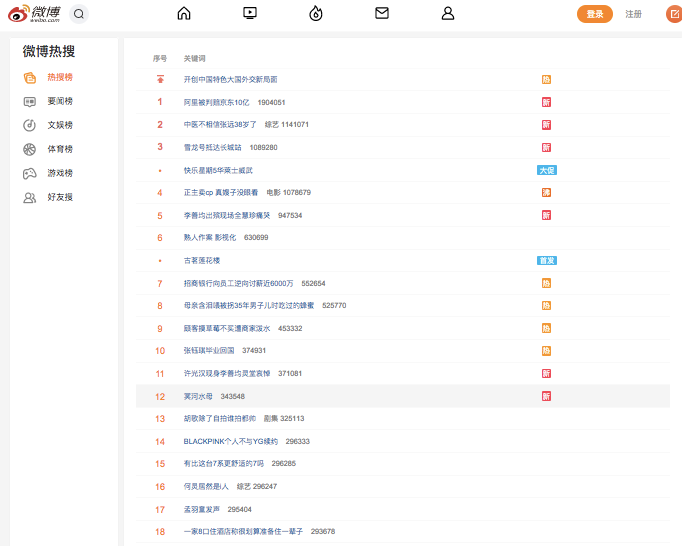Open 李善均出殡现场全慧珍痛哭 topic
This screenshot has height=546, width=682.
pyautogui.click(x=227, y=215)
